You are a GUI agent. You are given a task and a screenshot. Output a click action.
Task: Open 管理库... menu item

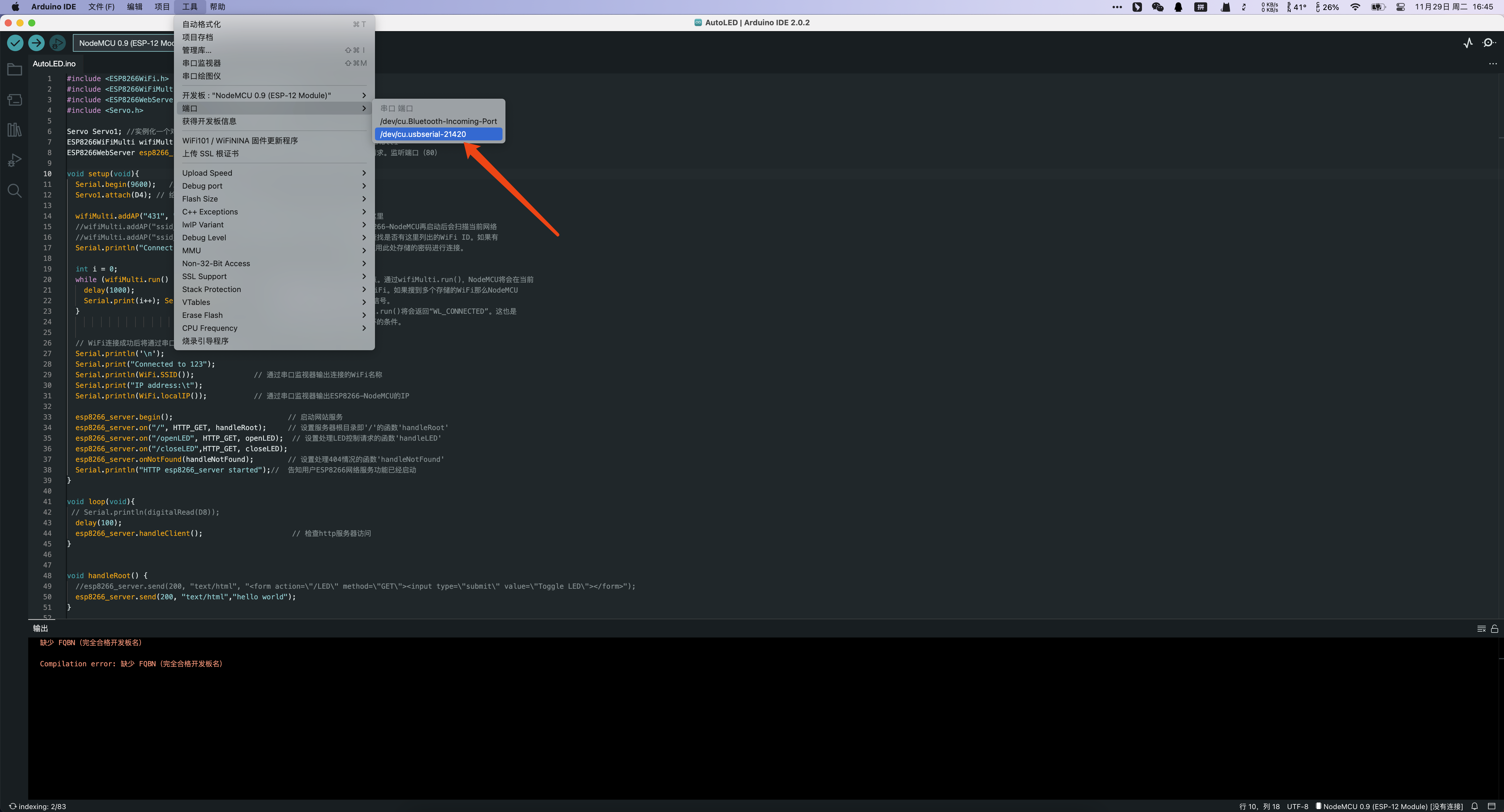(x=274, y=50)
